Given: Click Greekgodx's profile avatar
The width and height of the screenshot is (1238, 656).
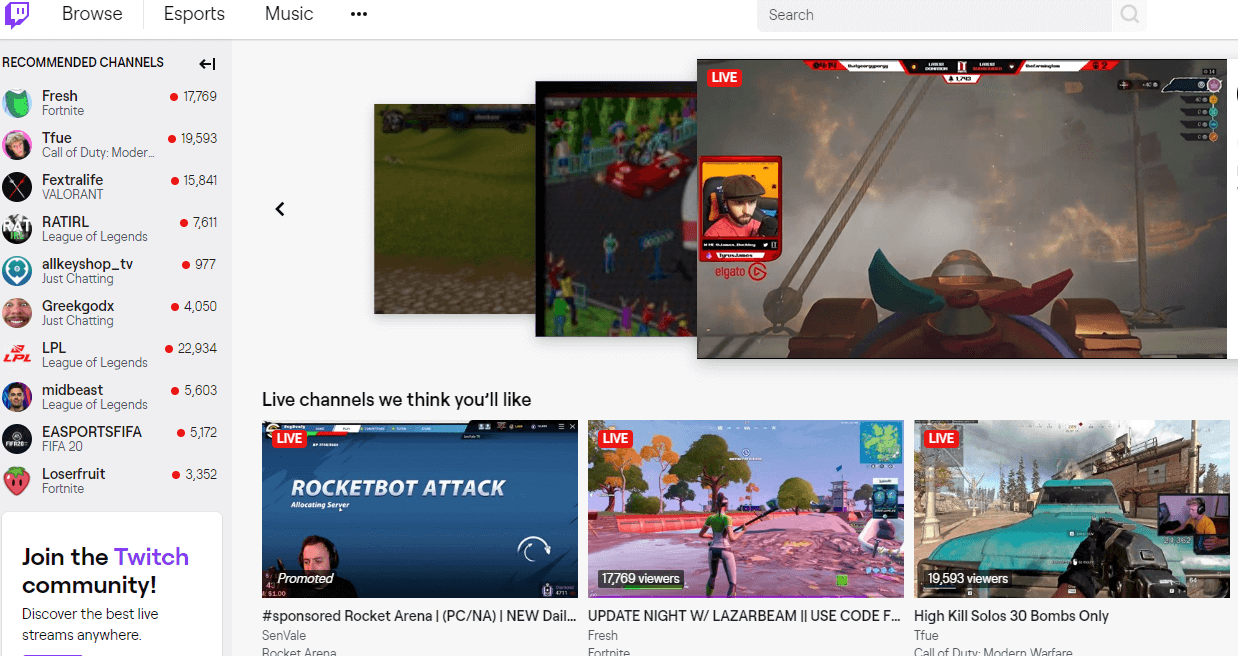Looking at the screenshot, I should [x=17, y=313].
